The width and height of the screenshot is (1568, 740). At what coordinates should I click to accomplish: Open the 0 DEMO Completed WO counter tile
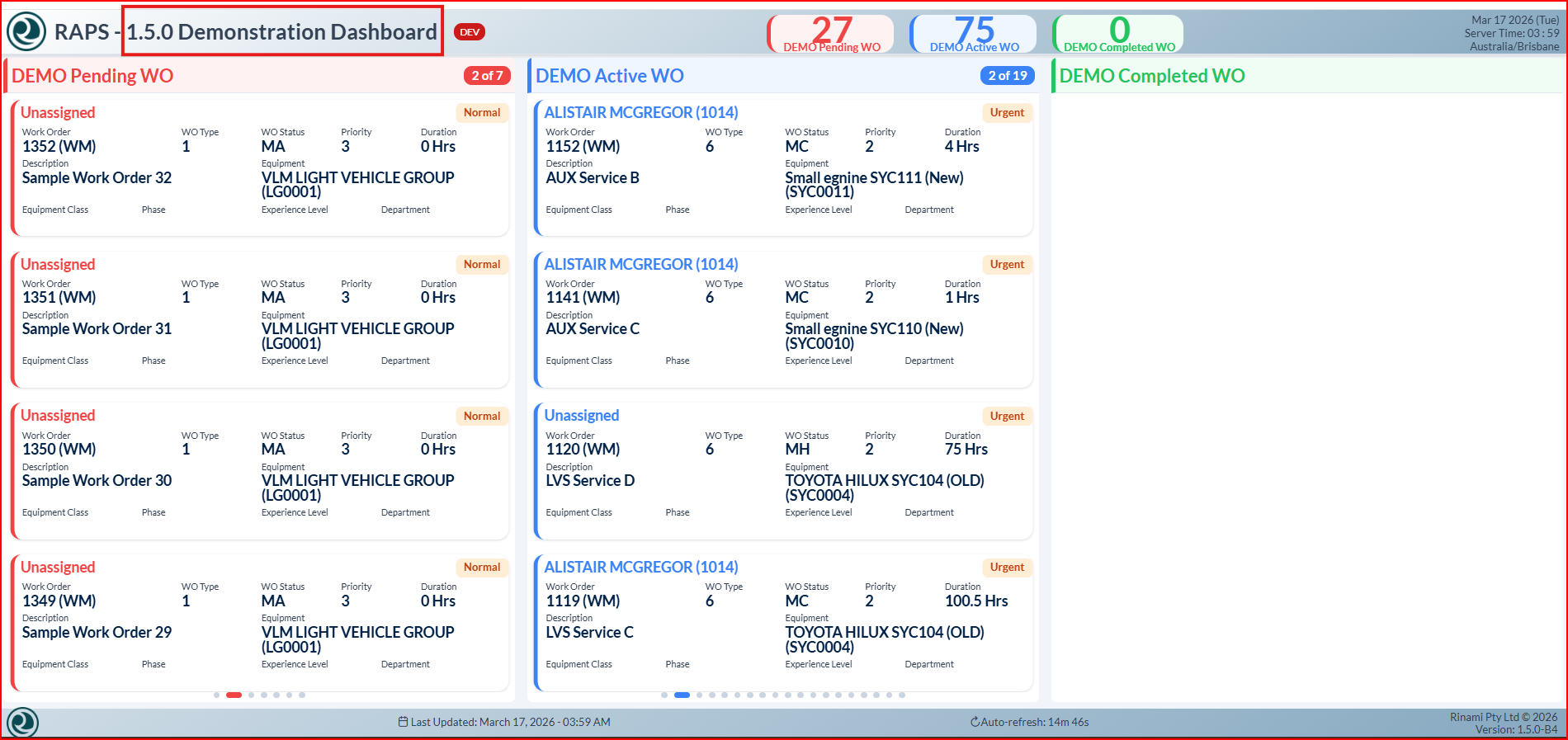pos(1118,34)
